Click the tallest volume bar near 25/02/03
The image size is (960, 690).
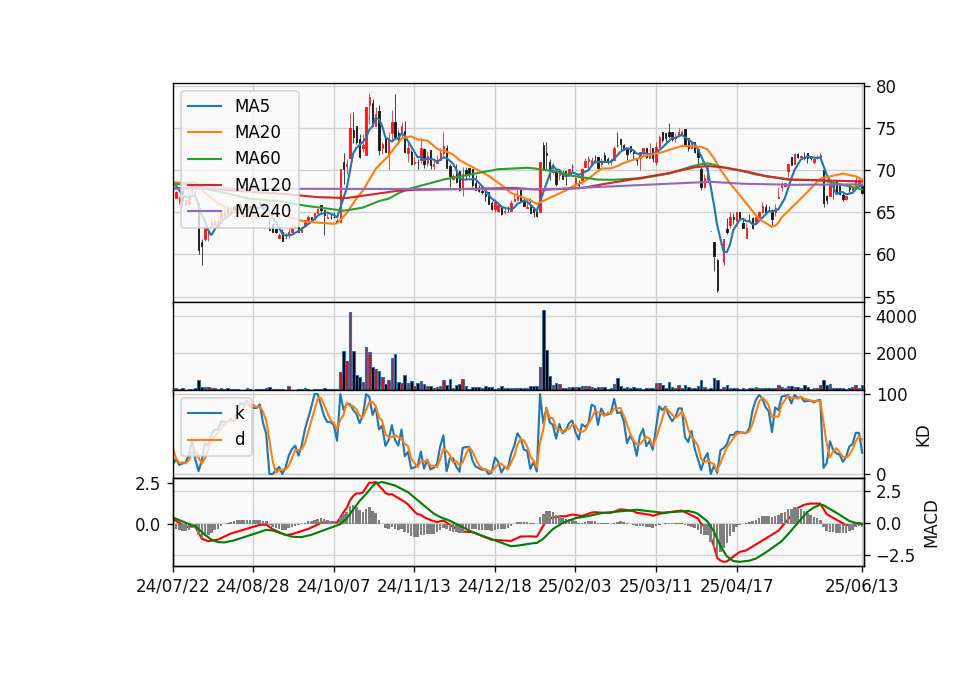544,350
